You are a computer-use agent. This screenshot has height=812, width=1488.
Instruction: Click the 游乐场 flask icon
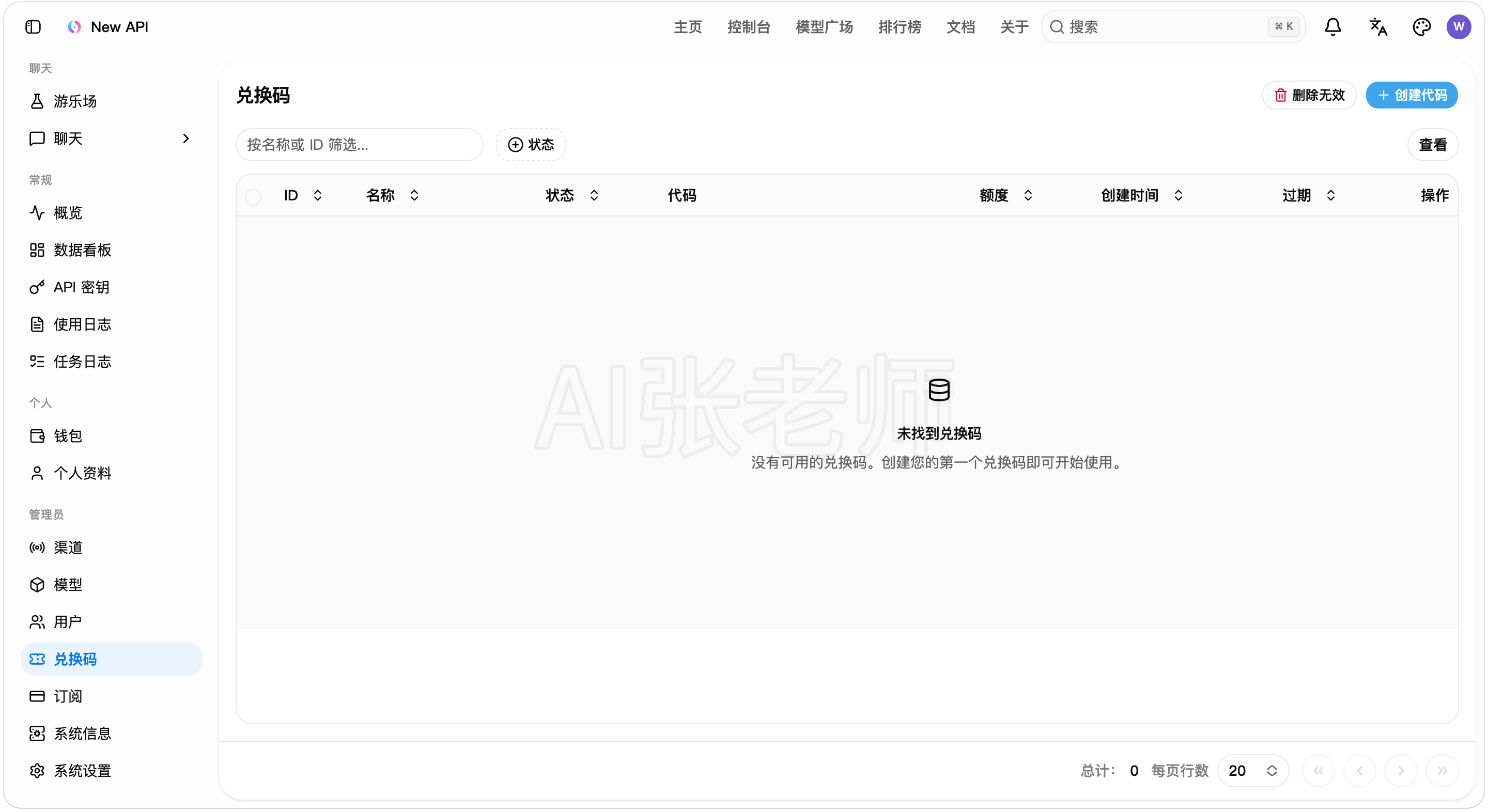pyautogui.click(x=37, y=101)
